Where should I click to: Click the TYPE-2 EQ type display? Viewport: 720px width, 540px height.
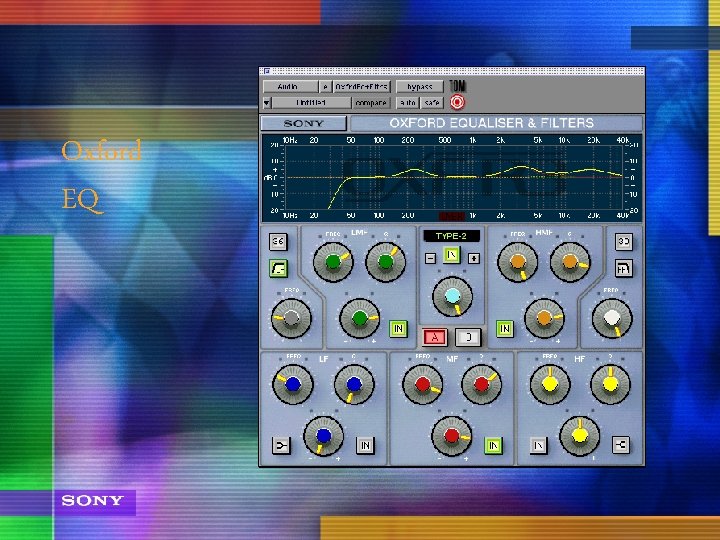coord(451,236)
